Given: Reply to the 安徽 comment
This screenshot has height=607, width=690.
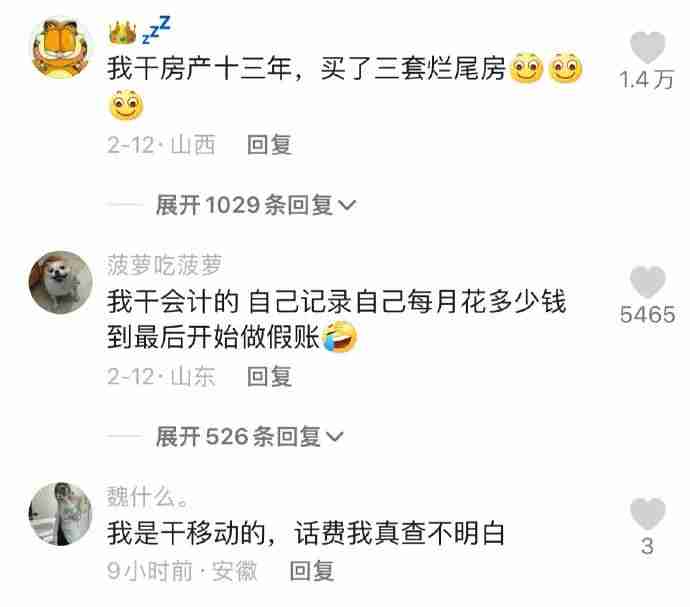Looking at the screenshot, I should pos(312,571).
